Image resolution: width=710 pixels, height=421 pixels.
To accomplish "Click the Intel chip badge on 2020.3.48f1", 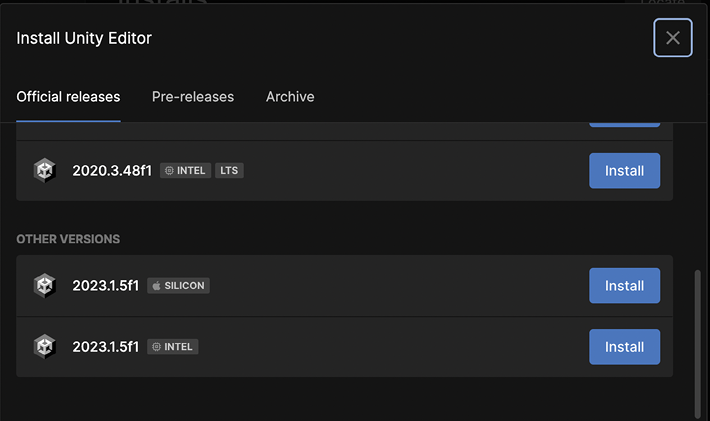I will pyautogui.click(x=185, y=171).
